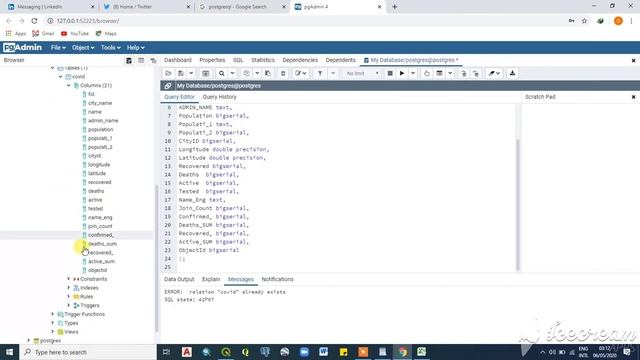Image resolution: width=640 pixels, height=360 pixels.
Task: Open the Save file options arrow
Action: pos(191,73)
